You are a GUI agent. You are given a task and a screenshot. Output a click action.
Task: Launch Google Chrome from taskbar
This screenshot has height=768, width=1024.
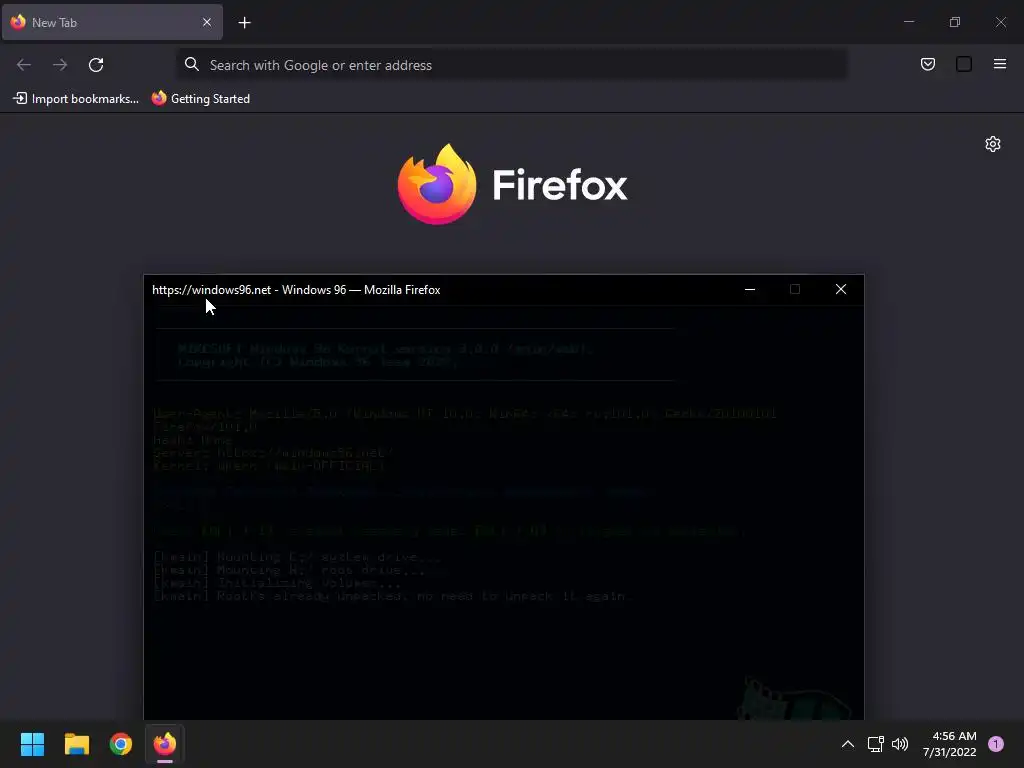tap(121, 744)
